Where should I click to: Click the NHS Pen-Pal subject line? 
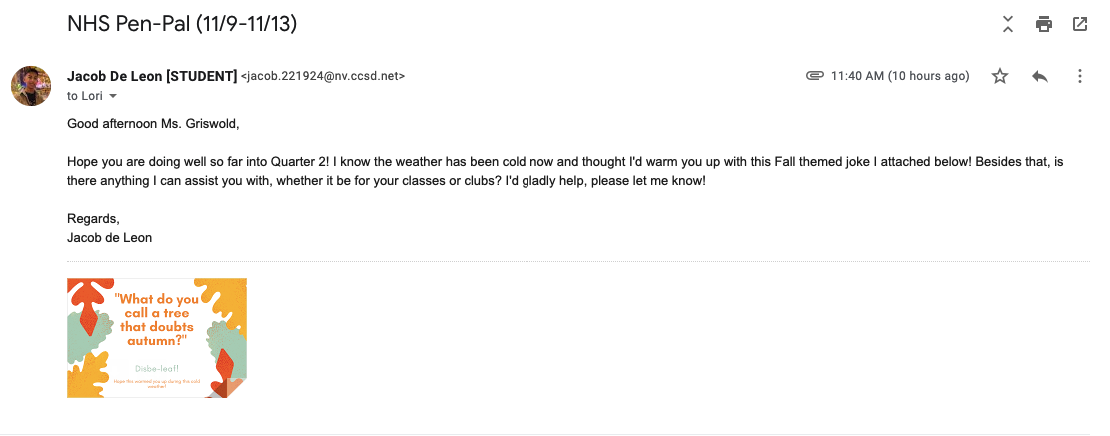(x=182, y=22)
